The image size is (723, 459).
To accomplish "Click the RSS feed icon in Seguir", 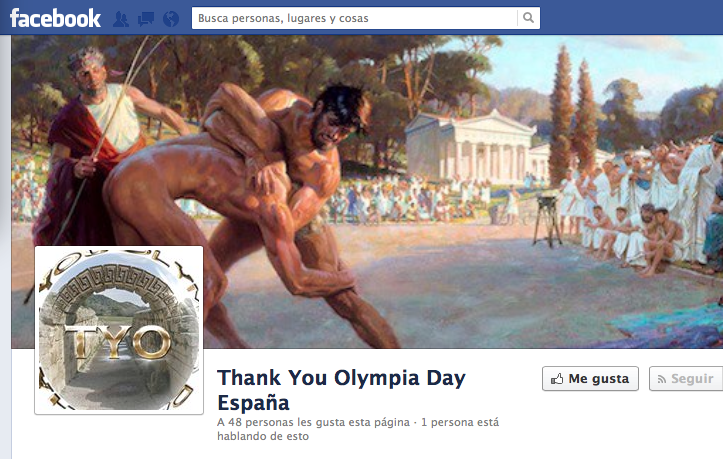I will coord(662,379).
